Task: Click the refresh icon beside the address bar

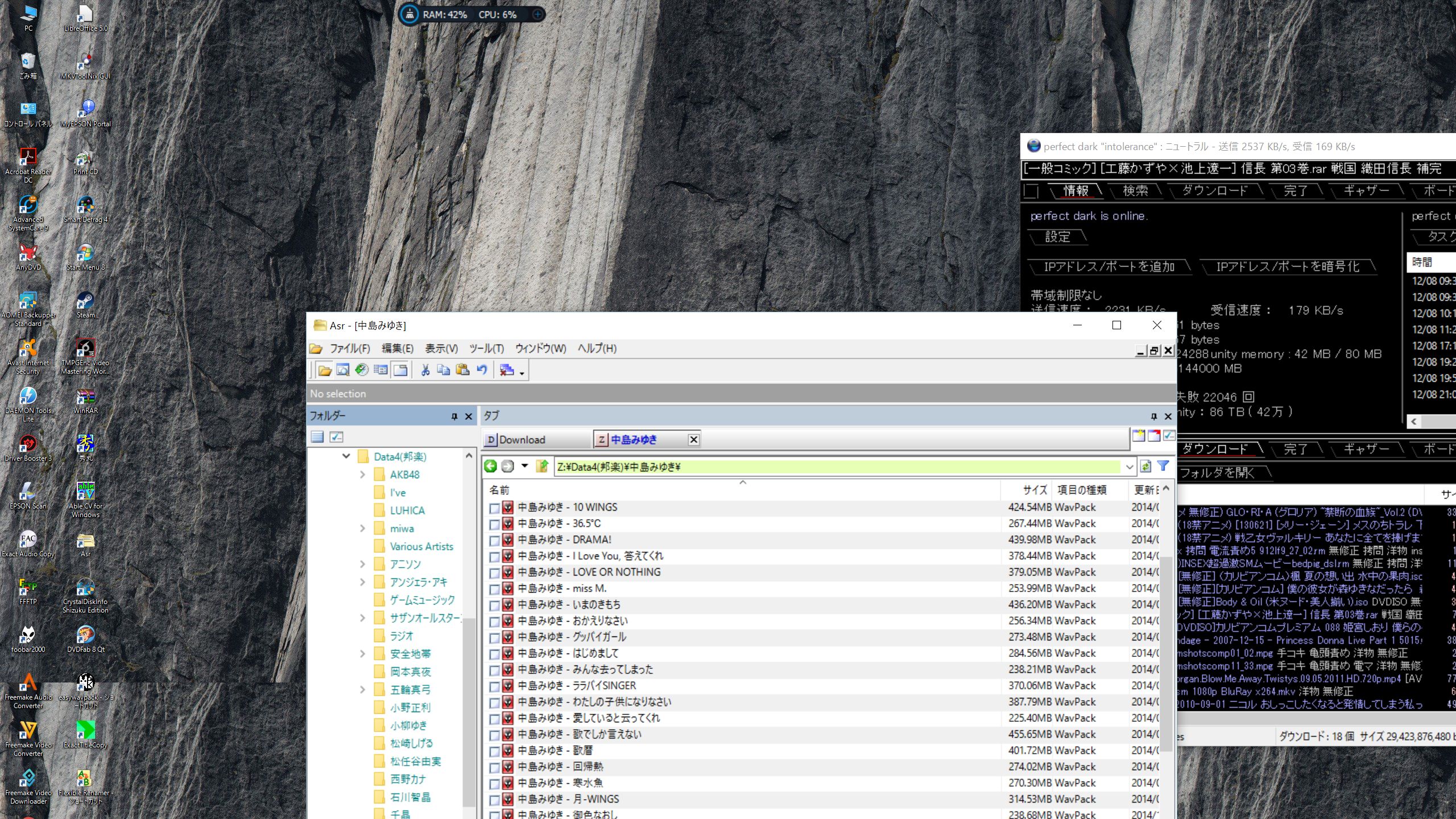Action: pos(1145,466)
